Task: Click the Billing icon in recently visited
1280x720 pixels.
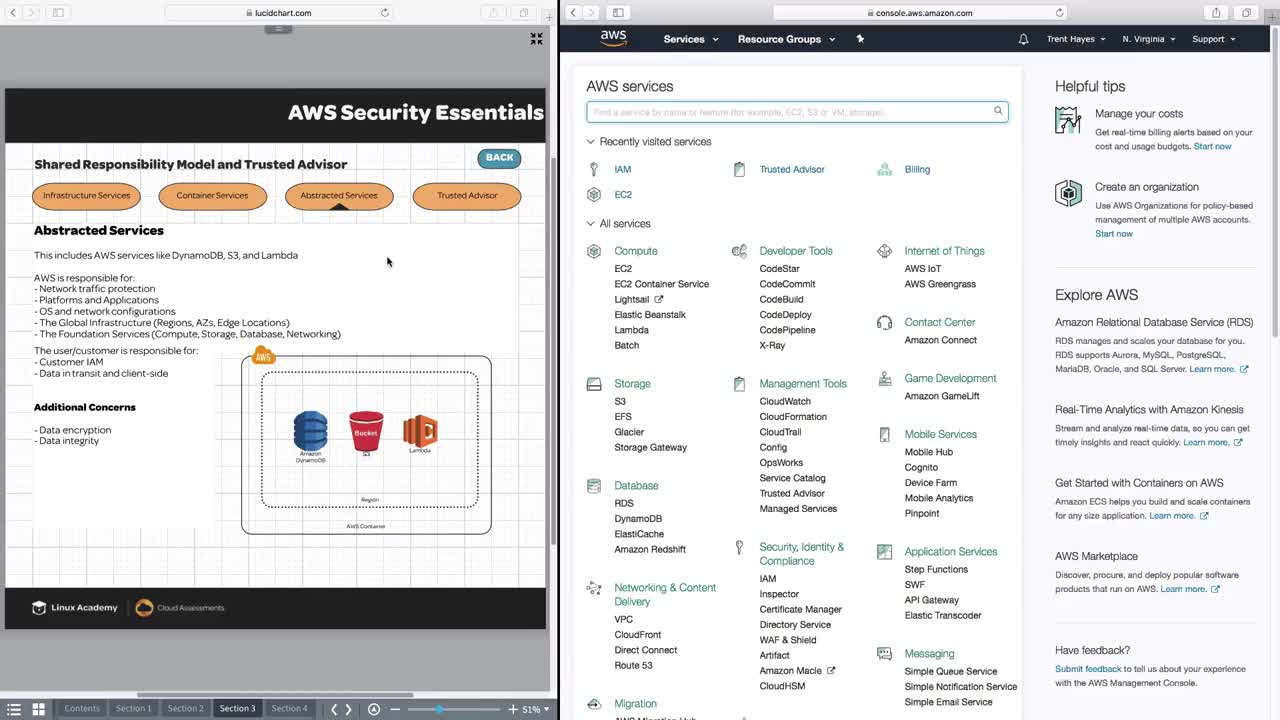Action: (884, 169)
